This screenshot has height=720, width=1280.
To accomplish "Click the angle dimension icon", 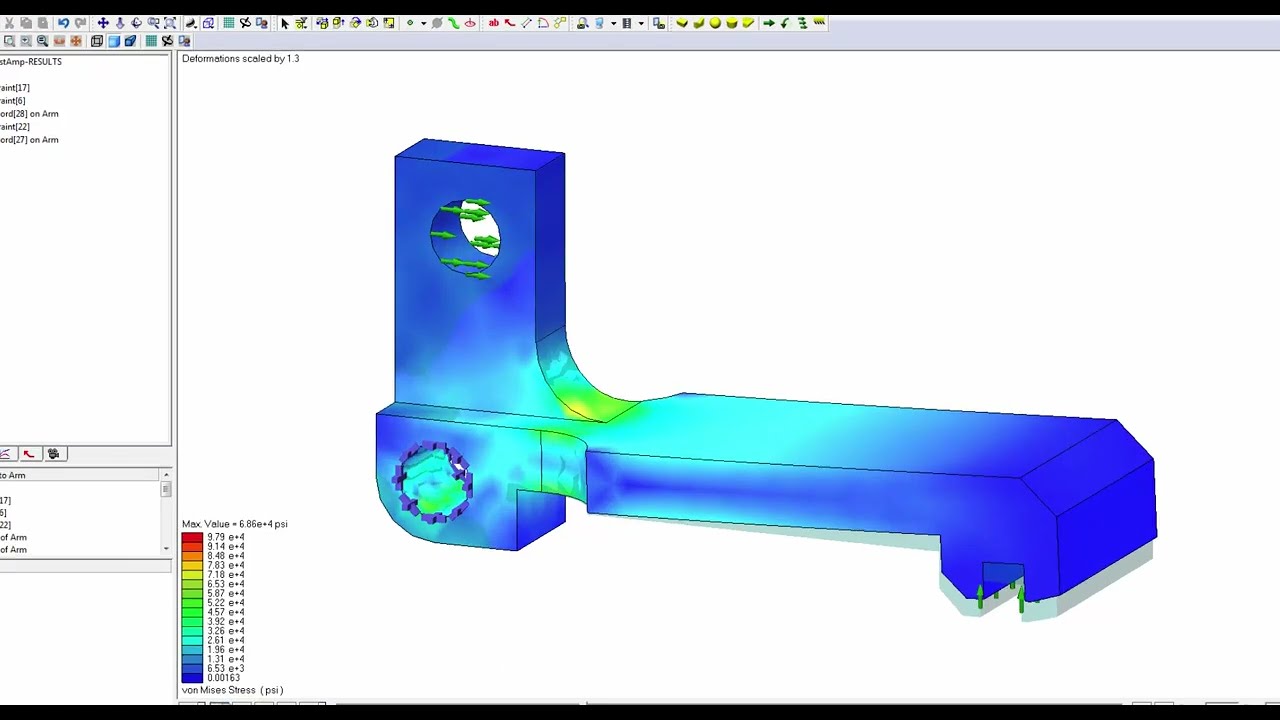I will coord(543,23).
